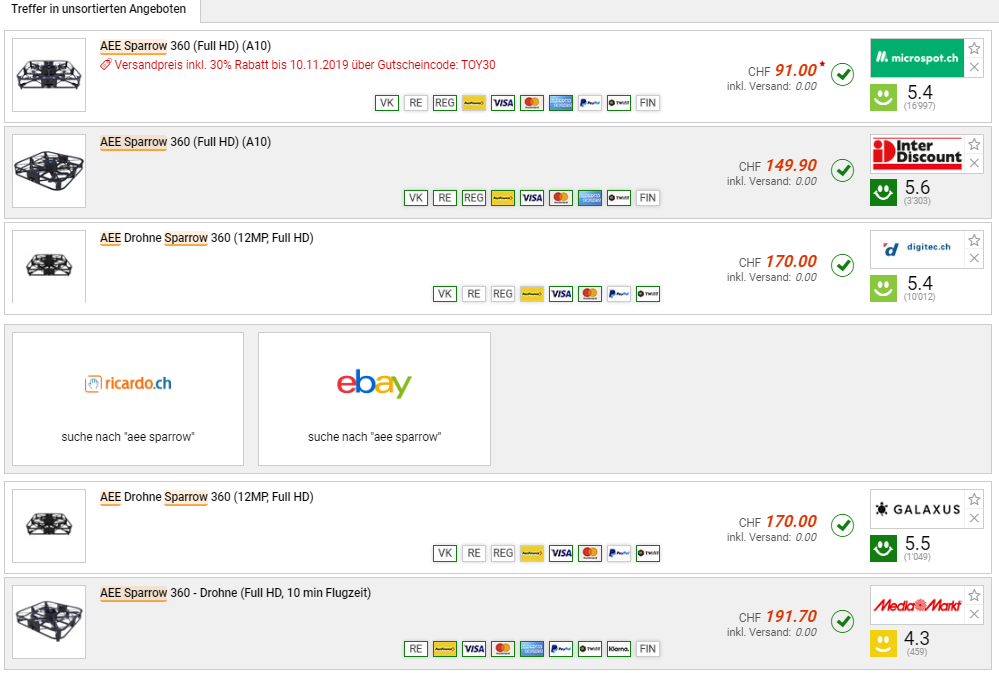This screenshot has width=999, height=673.
Task: Toggle the favorite star on MediaMarkt offer
Action: click(x=975, y=595)
